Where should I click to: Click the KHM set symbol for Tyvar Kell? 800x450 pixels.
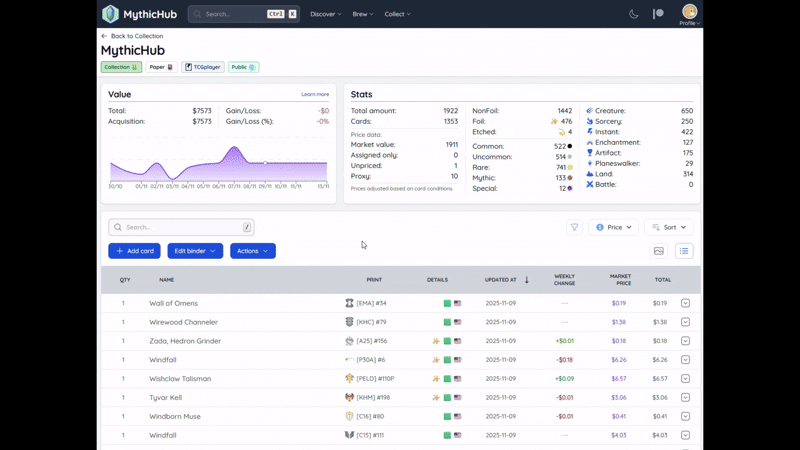coord(349,398)
